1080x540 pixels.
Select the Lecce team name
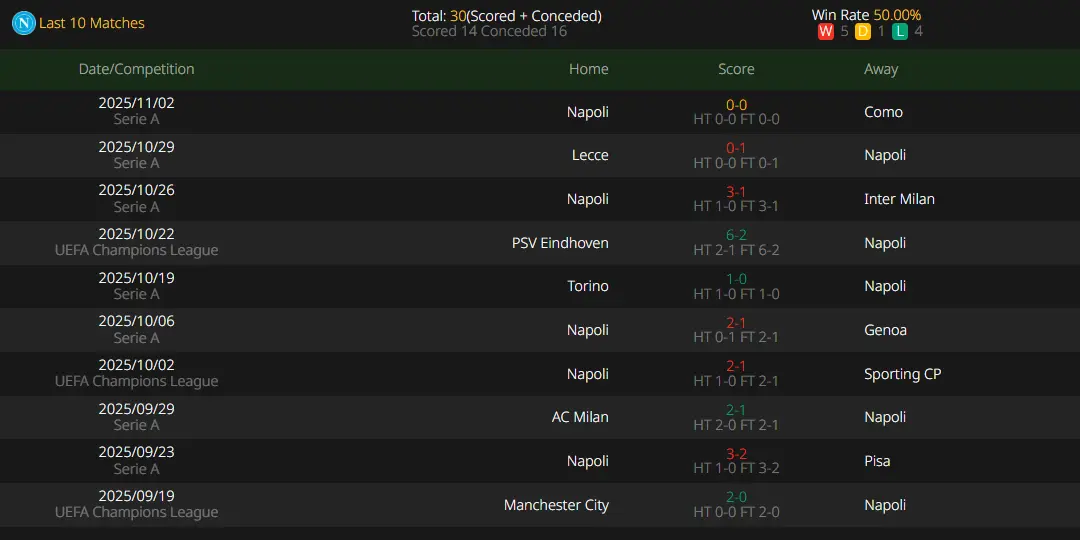590,155
